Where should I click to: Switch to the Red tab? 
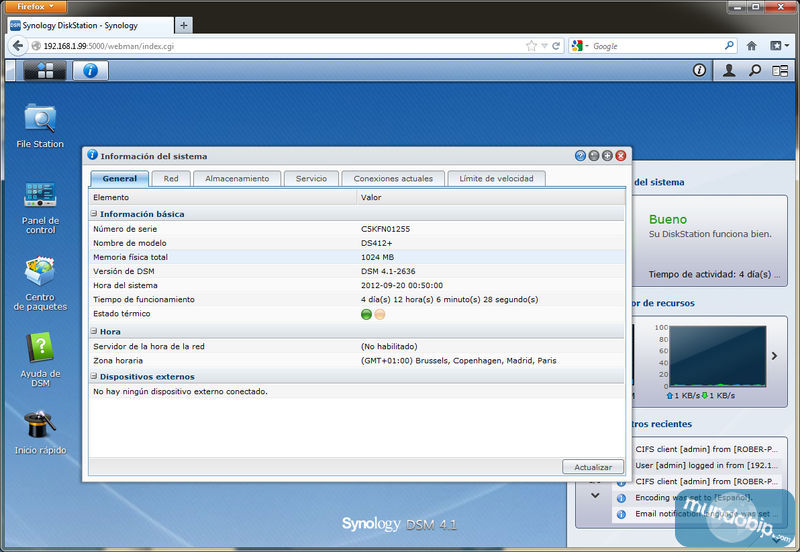[171, 179]
